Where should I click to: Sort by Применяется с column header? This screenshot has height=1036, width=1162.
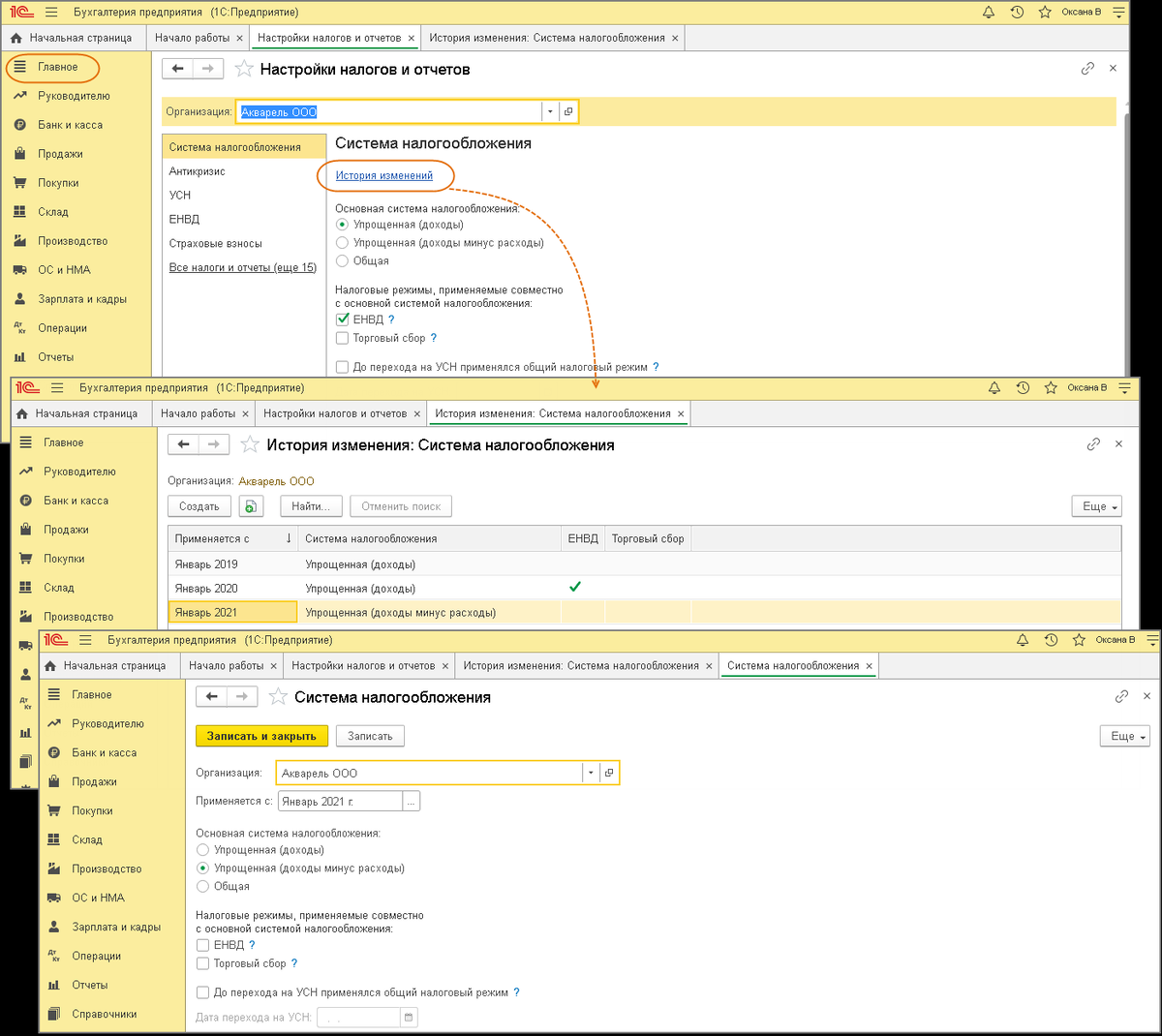[x=232, y=538]
